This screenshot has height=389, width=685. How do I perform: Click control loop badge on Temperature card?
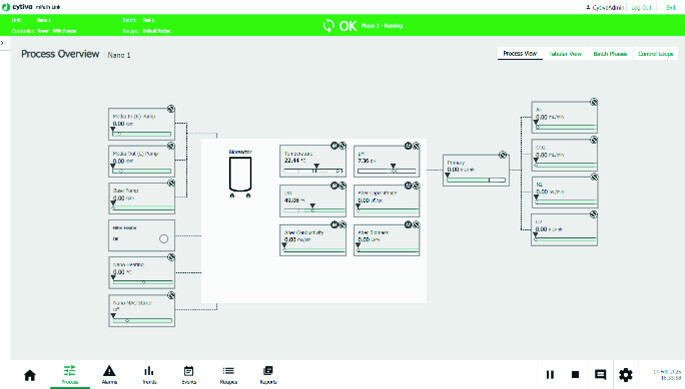pyautogui.click(x=342, y=146)
